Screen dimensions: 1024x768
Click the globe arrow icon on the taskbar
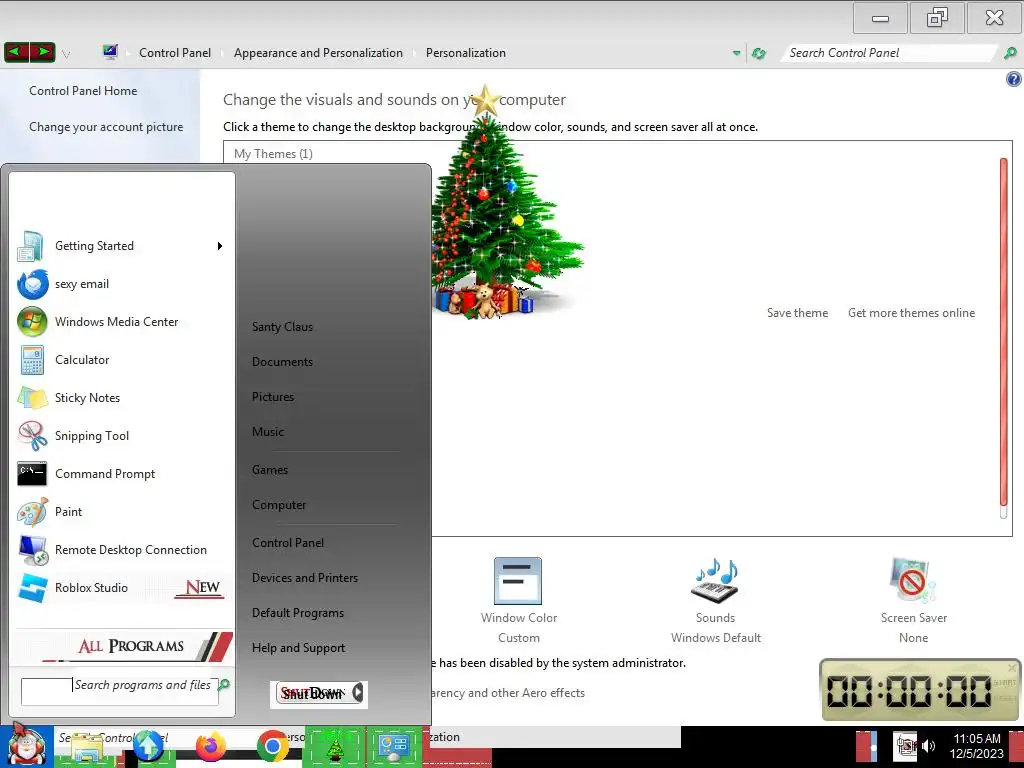(148, 746)
